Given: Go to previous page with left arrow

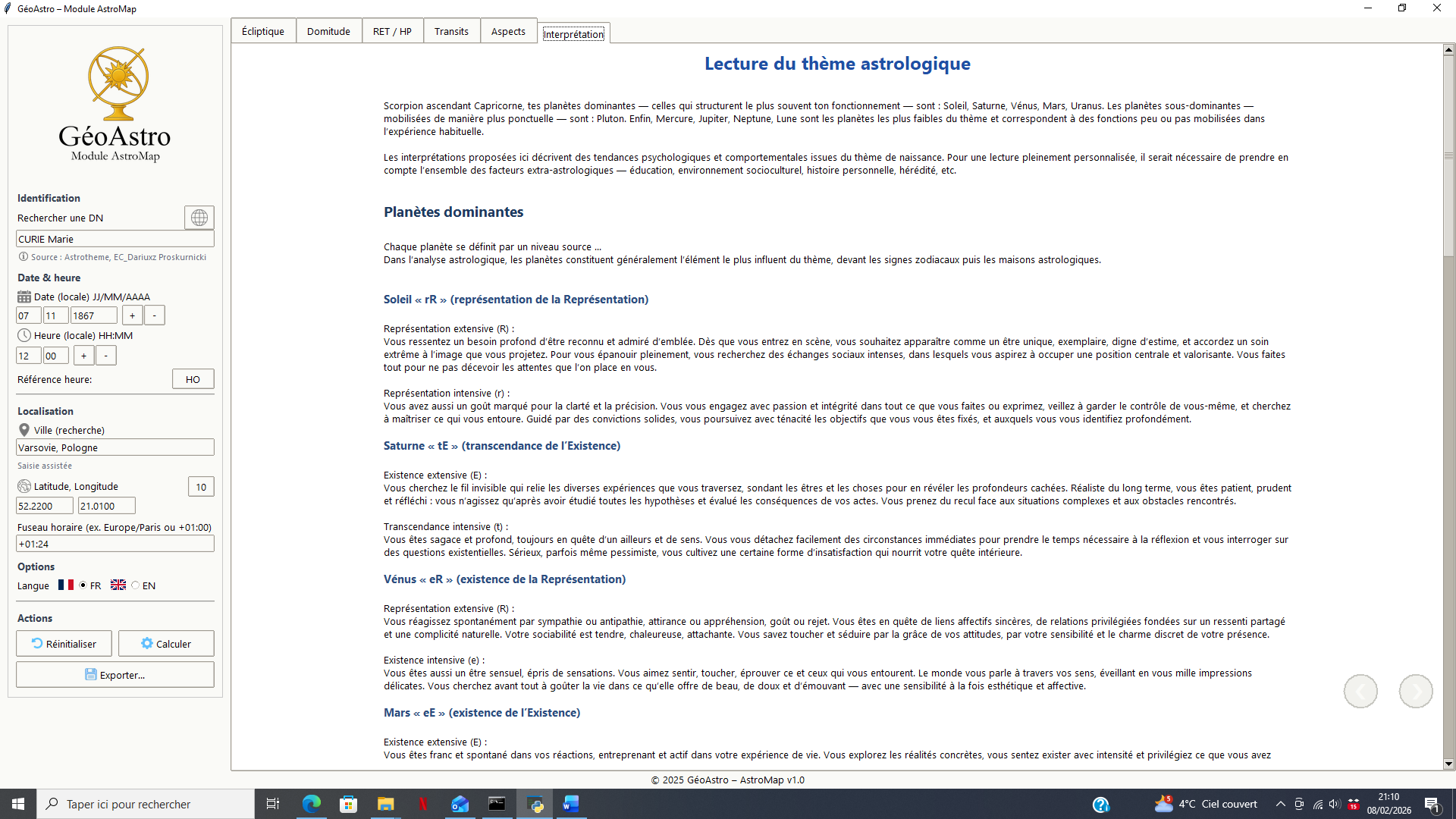Looking at the screenshot, I should [1360, 692].
